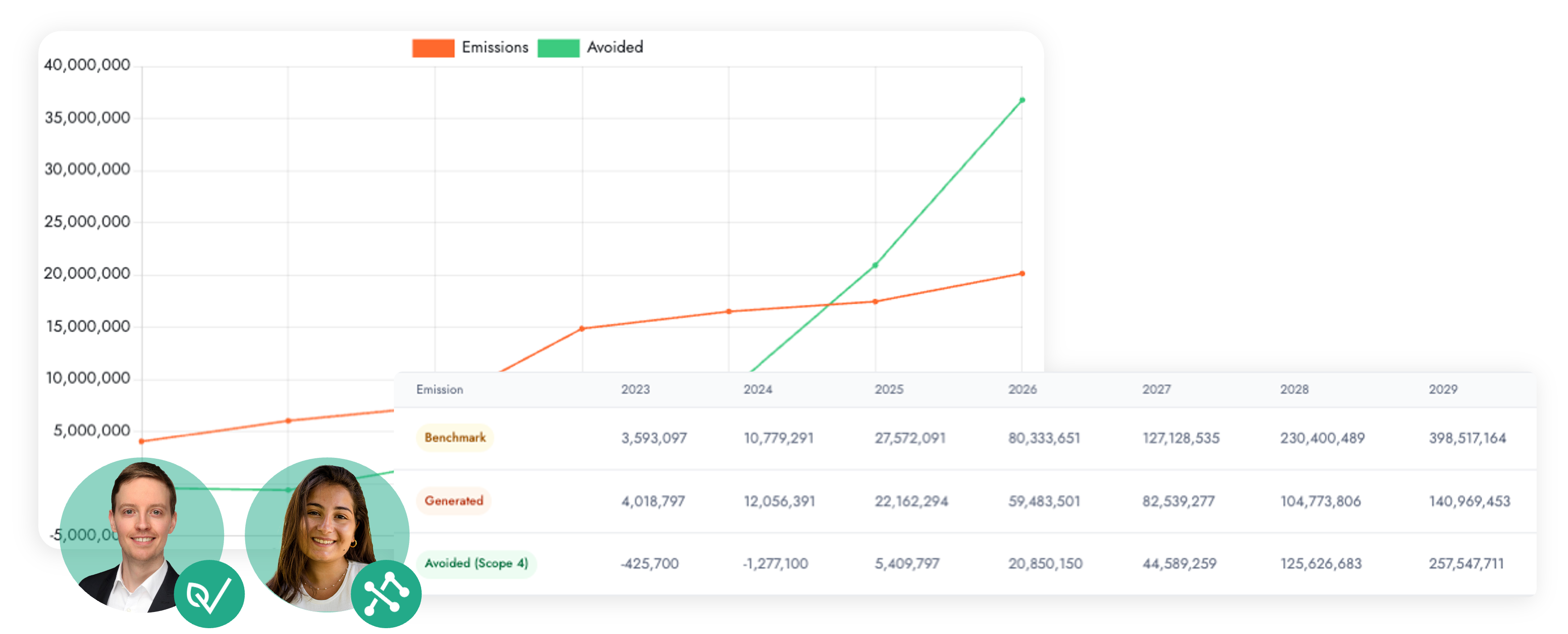
Task: Toggle the orange Emissions legend swatch
Action: pos(433,48)
